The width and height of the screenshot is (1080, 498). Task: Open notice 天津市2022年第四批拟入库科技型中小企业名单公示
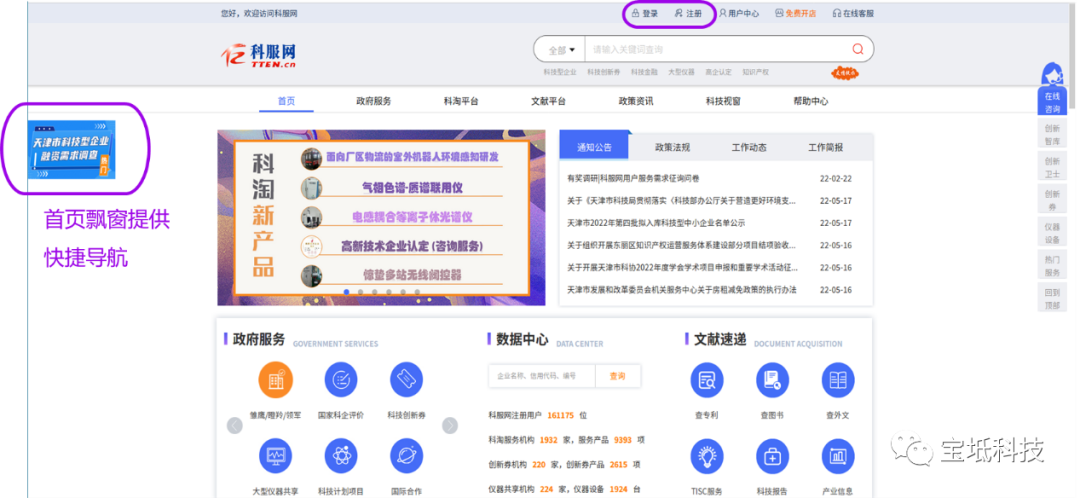tap(656, 223)
